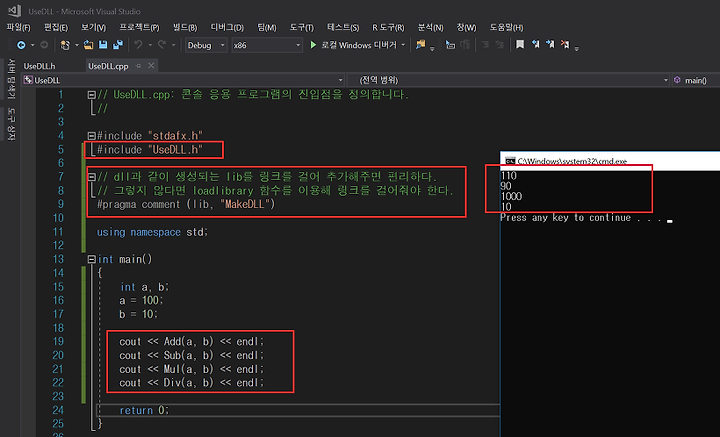Close the UseDLL.cpp tab
The image size is (720, 437).
coord(151,66)
